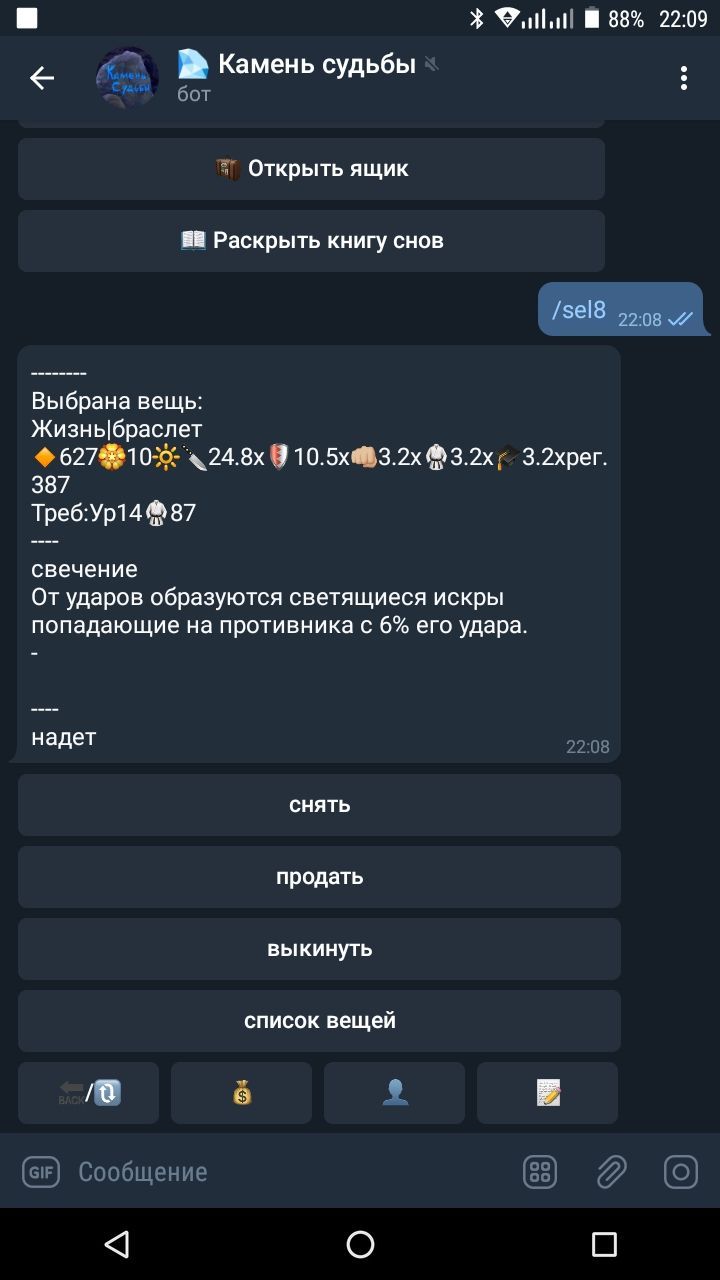Open the camera icon in message bar
This screenshot has height=1280, width=720.
click(681, 1172)
